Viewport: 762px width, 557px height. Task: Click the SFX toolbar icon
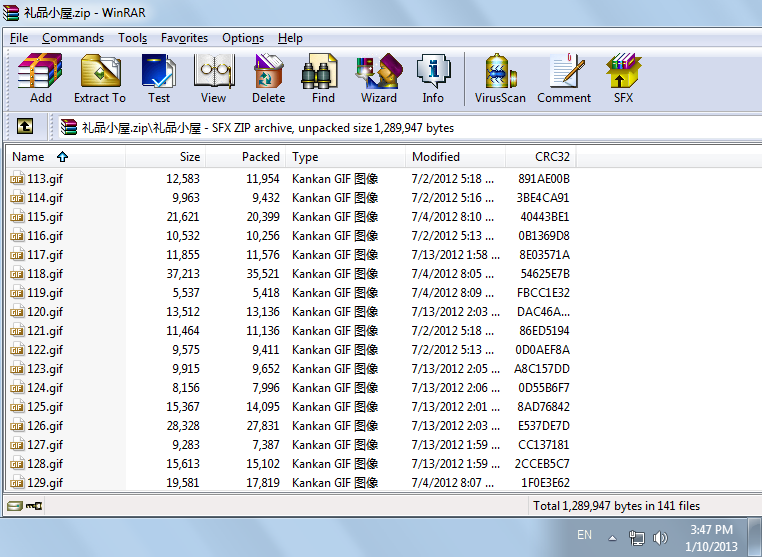pyautogui.click(x=623, y=79)
